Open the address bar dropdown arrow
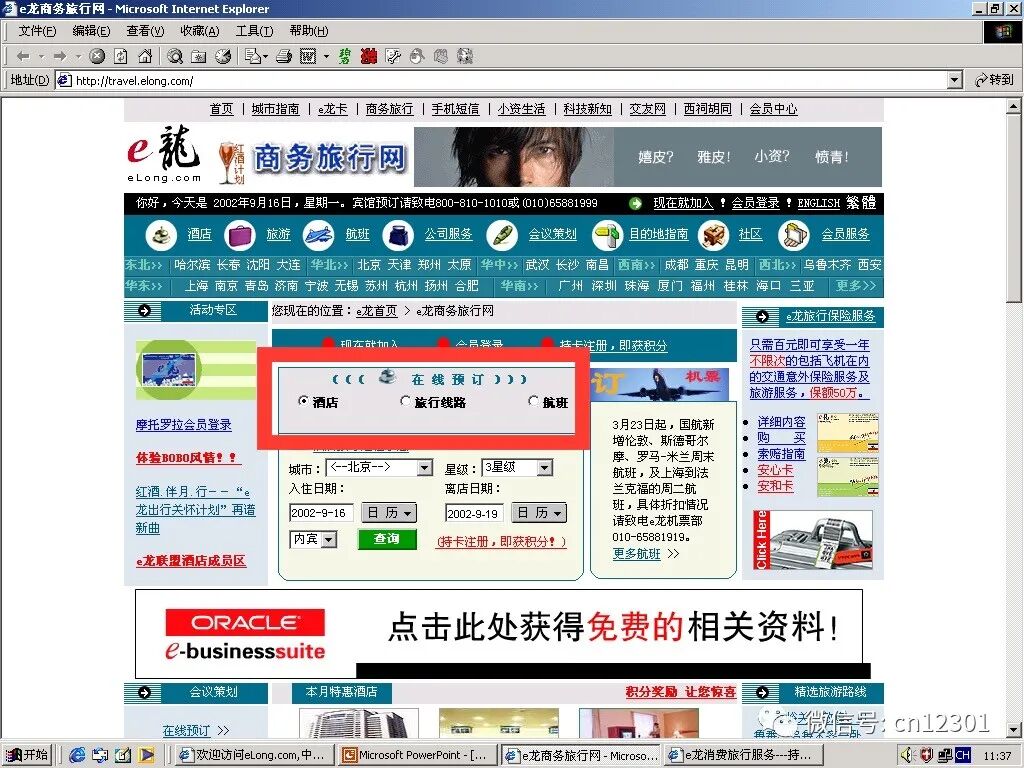This screenshot has width=1024, height=768. pyautogui.click(x=955, y=80)
